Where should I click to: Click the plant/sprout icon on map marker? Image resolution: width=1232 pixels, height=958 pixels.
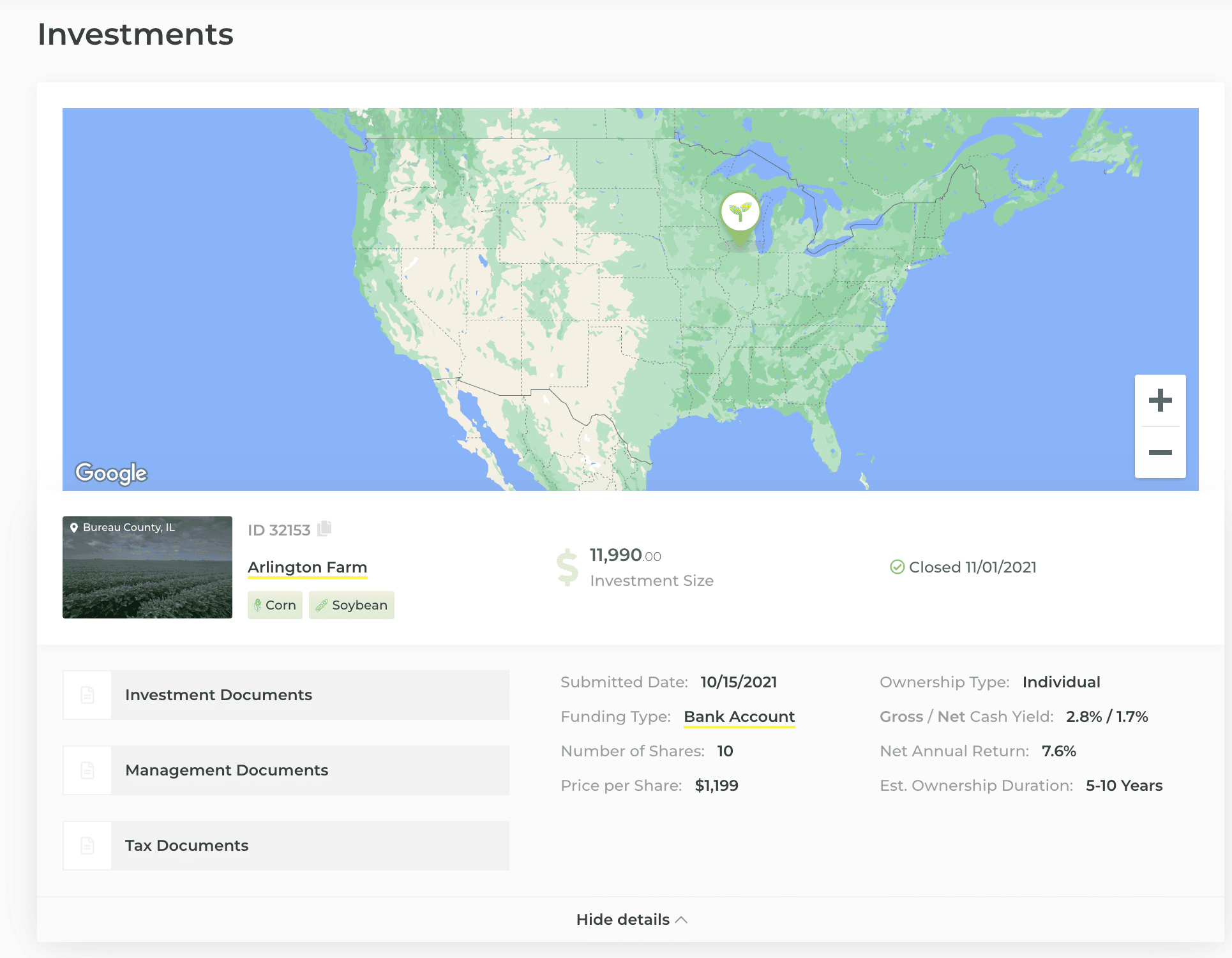(x=740, y=210)
